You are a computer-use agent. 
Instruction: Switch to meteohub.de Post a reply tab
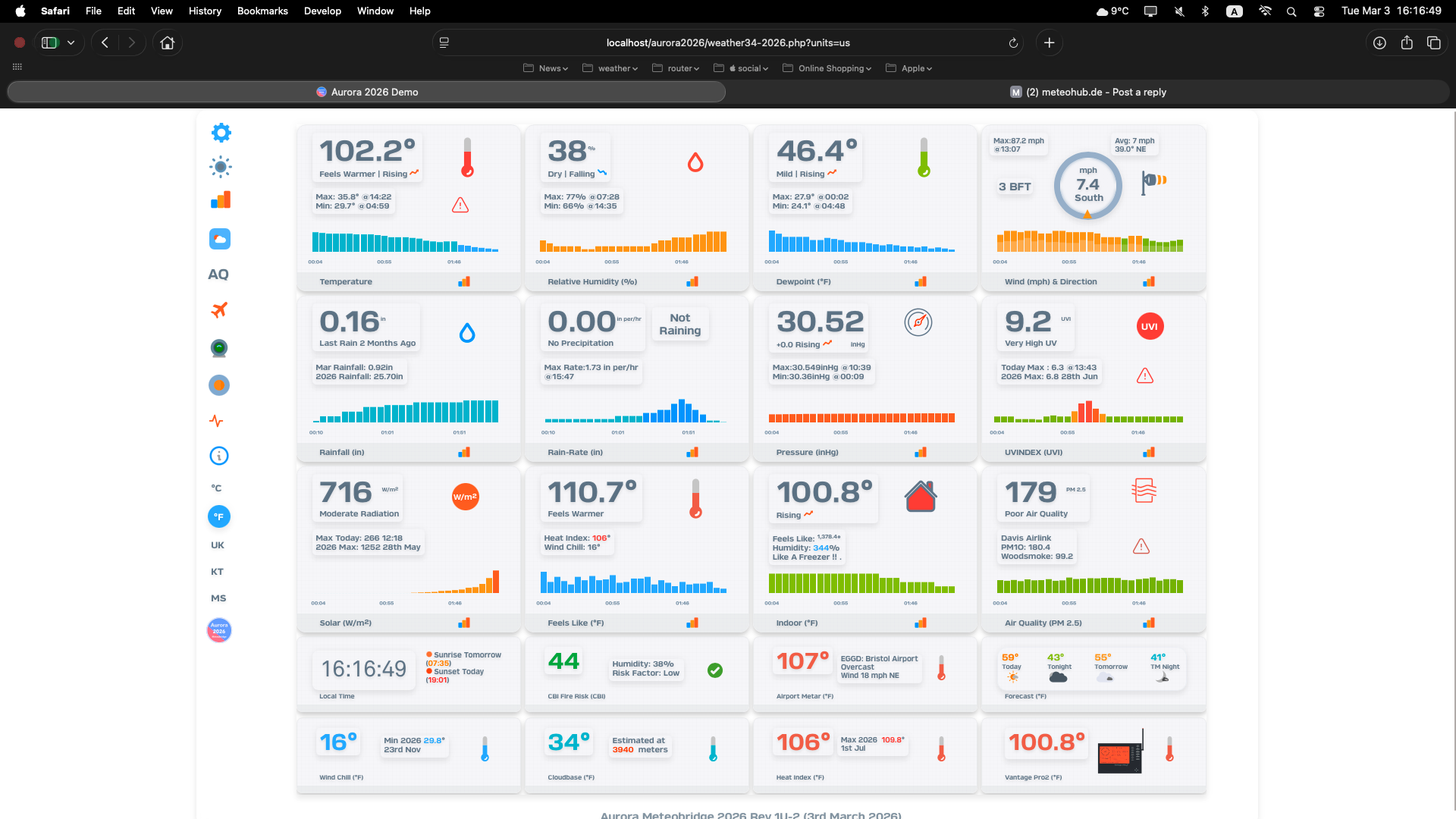pyautogui.click(x=1088, y=92)
